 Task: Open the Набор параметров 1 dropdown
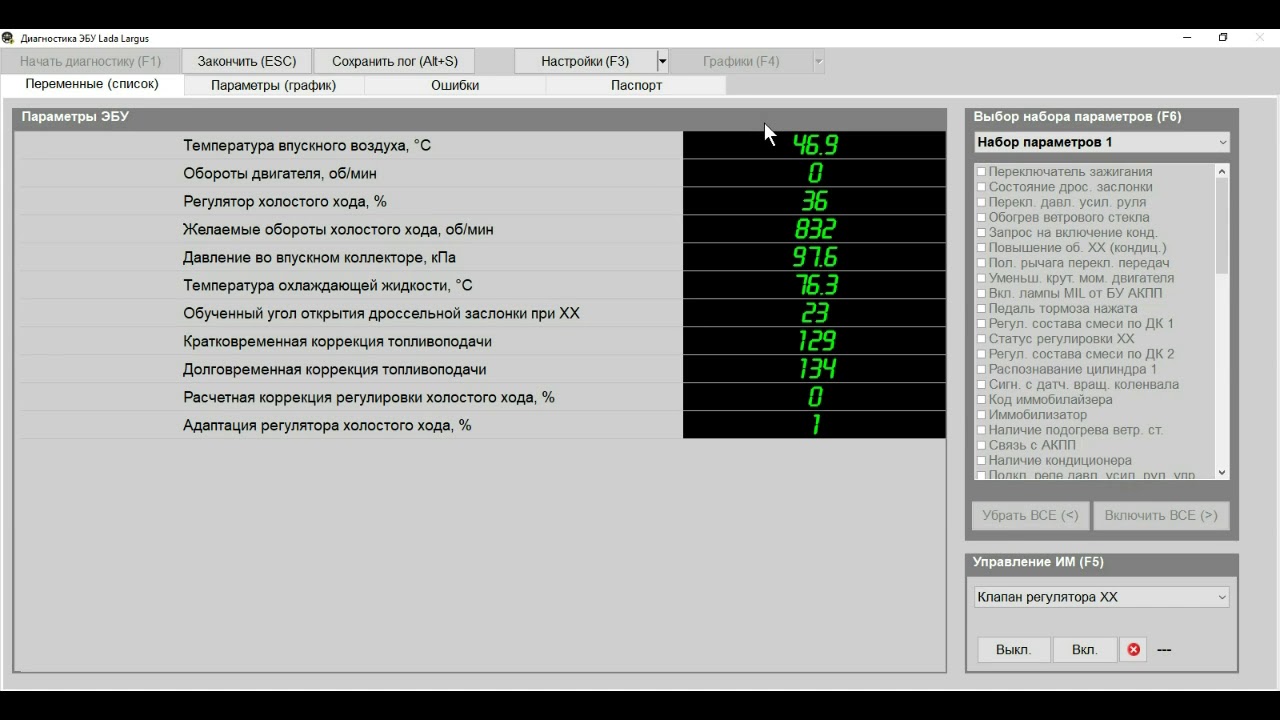point(1101,143)
